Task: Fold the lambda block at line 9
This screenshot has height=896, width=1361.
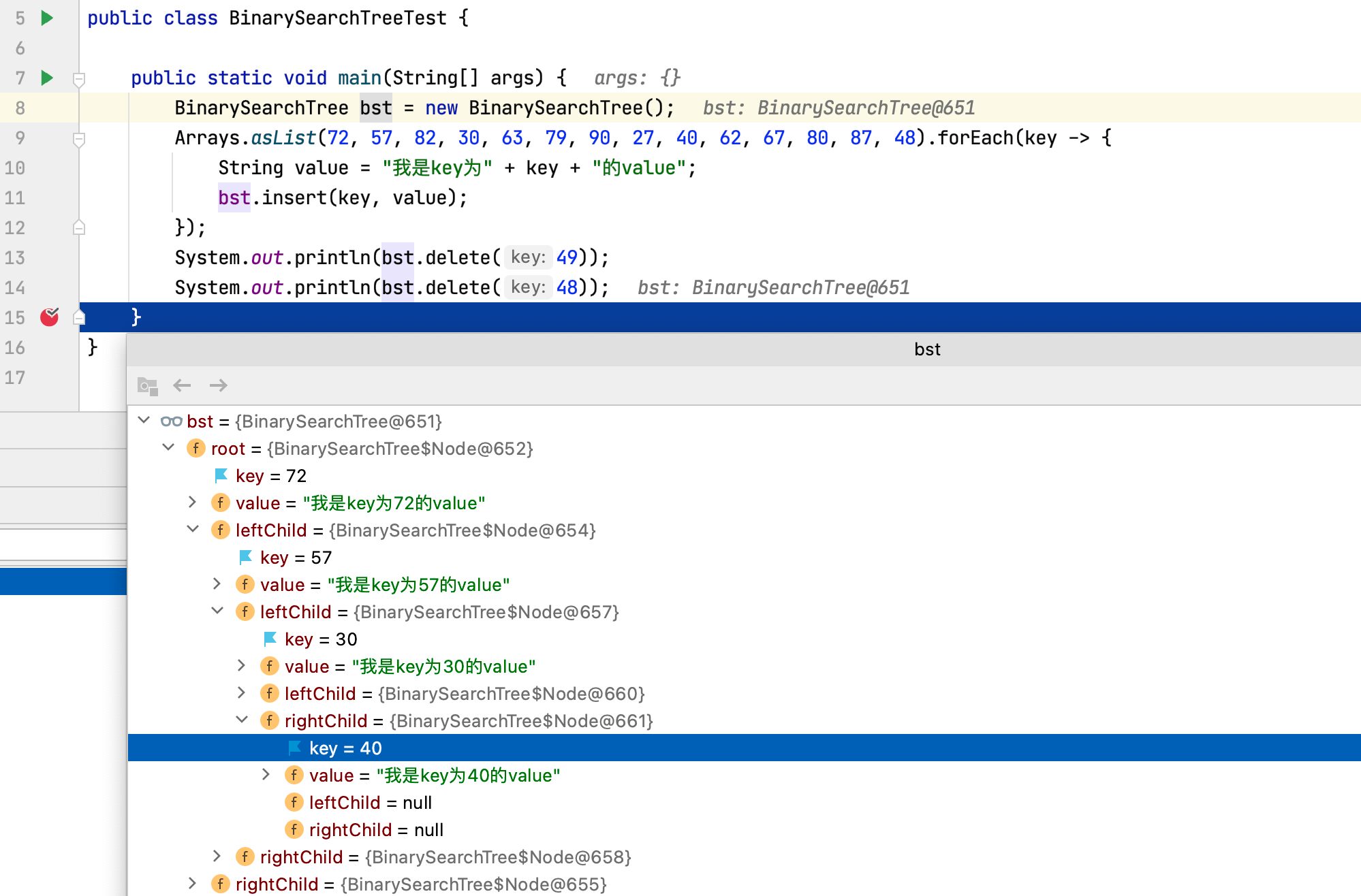Action: (x=79, y=139)
